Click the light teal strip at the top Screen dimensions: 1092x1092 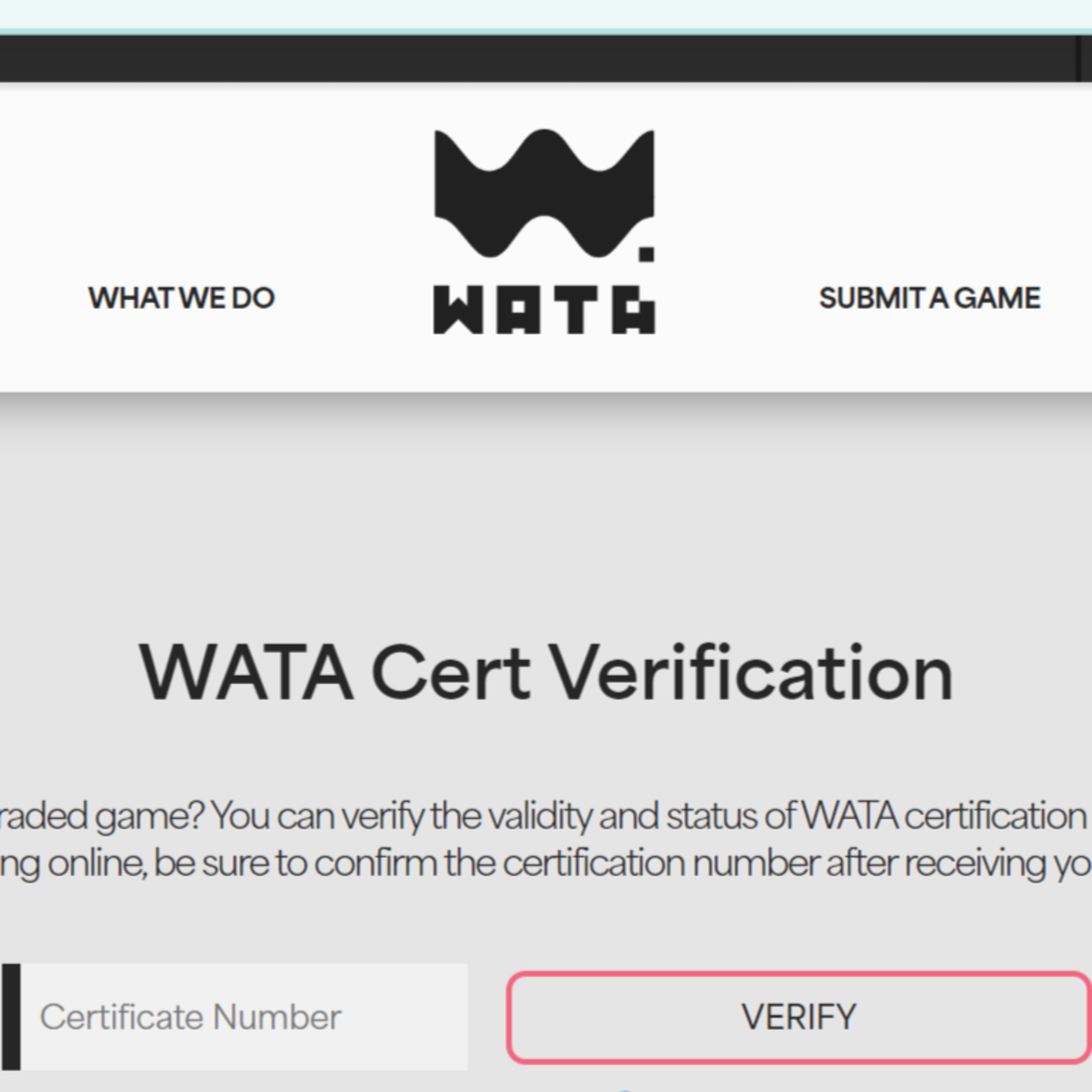coord(546,13)
